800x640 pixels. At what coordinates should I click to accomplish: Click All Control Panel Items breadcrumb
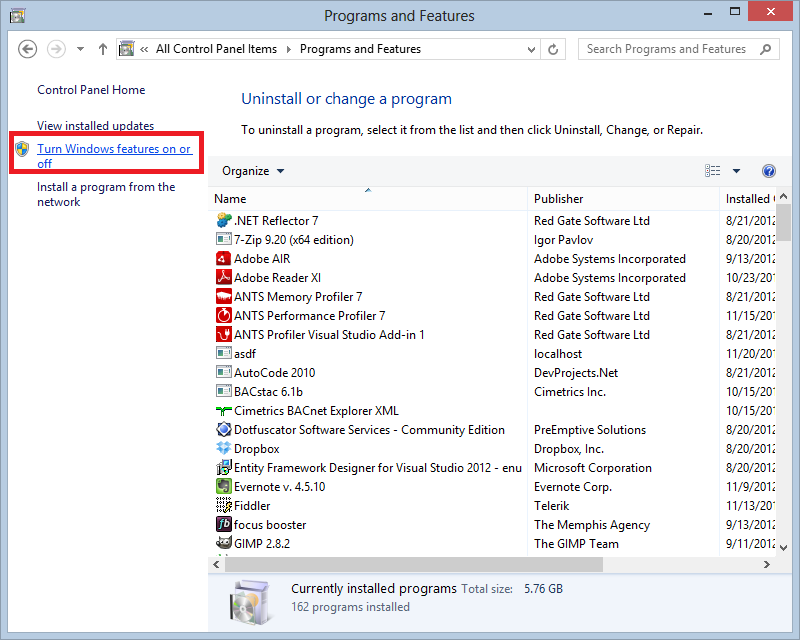tap(218, 49)
